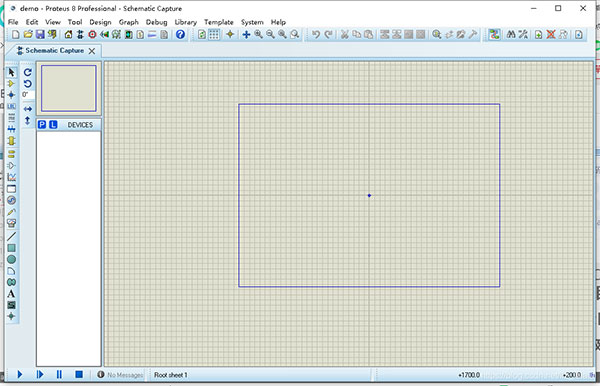Select the Junction Dot tool

[x=11, y=95]
